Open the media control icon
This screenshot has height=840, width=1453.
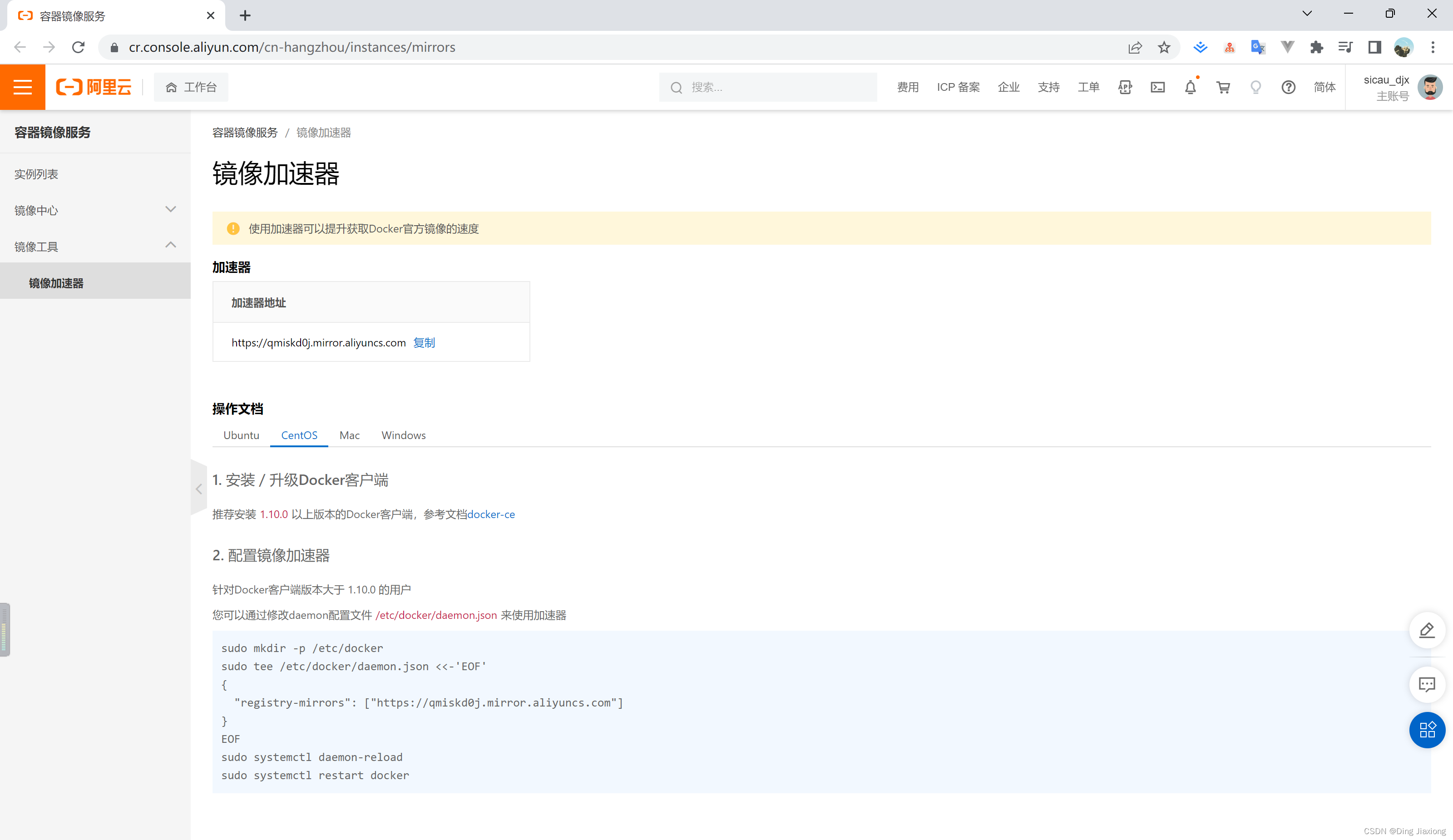(x=1345, y=47)
